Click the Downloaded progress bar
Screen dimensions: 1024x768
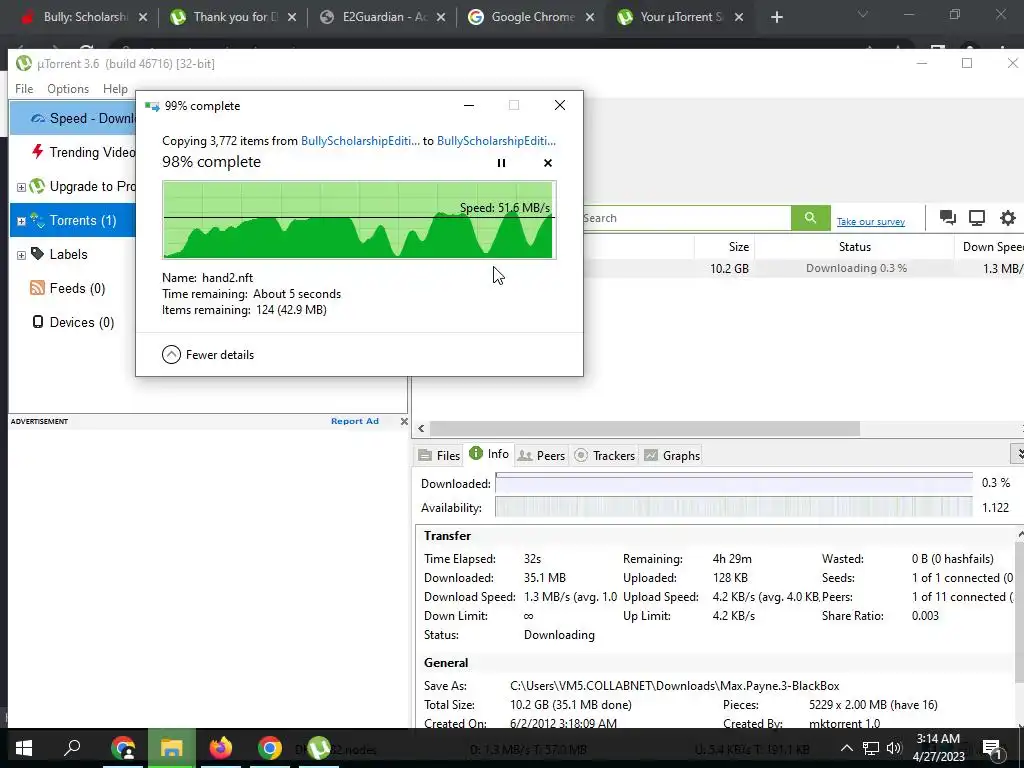click(x=733, y=483)
